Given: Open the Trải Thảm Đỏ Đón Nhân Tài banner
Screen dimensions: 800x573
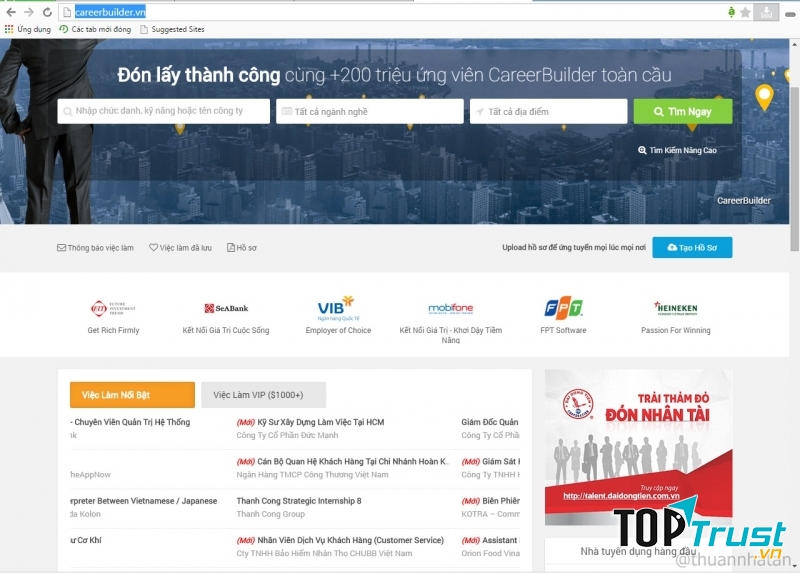Looking at the screenshot, I should [638, 447].
